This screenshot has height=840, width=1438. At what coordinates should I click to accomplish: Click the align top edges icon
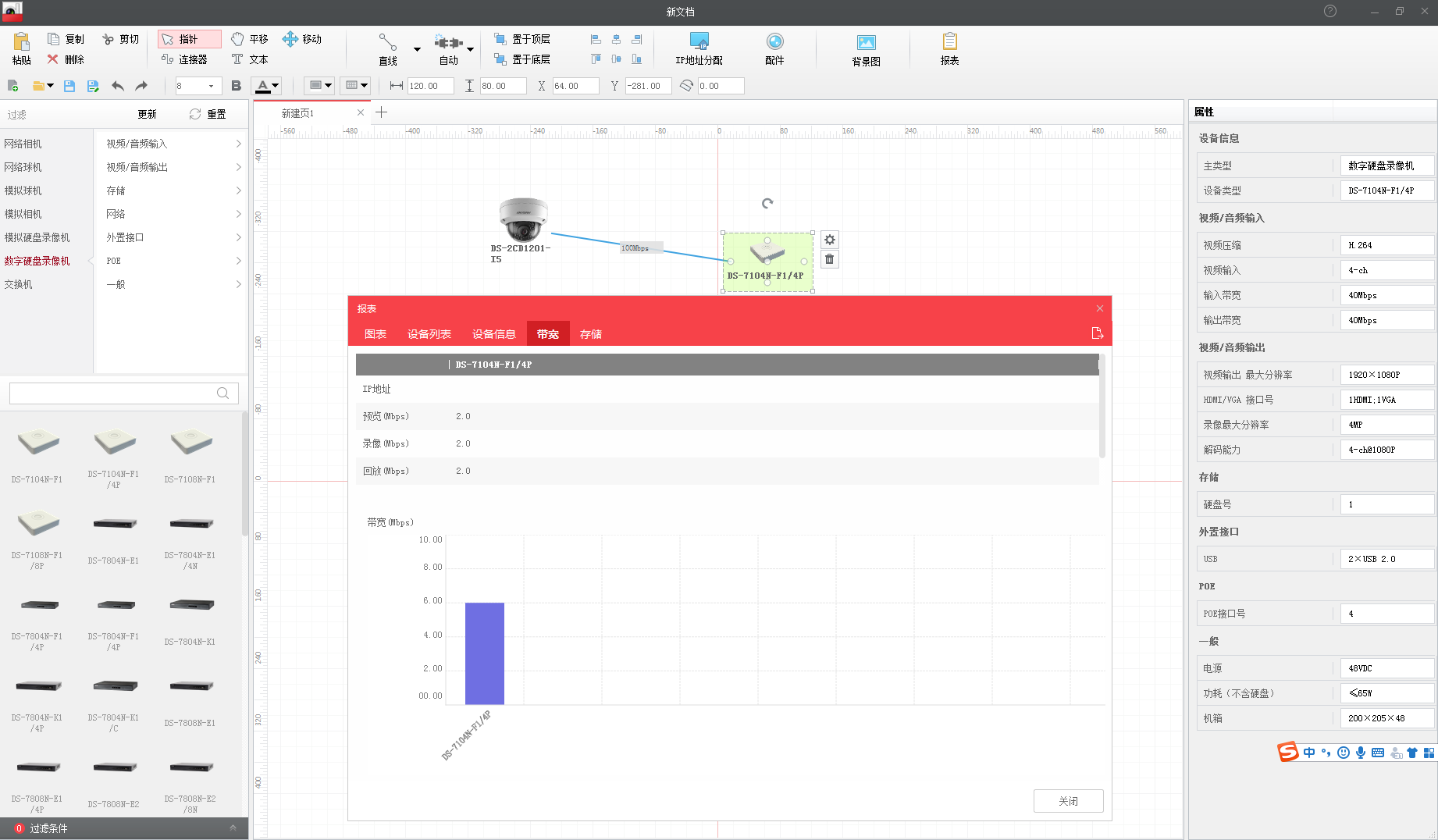(596, 59)
